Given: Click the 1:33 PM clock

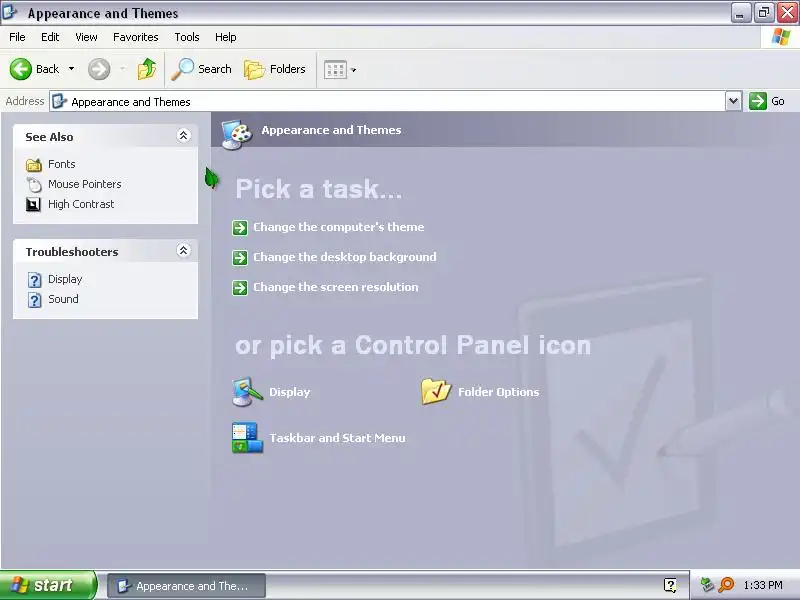Looking at the screenshot, I should (763, 585).
